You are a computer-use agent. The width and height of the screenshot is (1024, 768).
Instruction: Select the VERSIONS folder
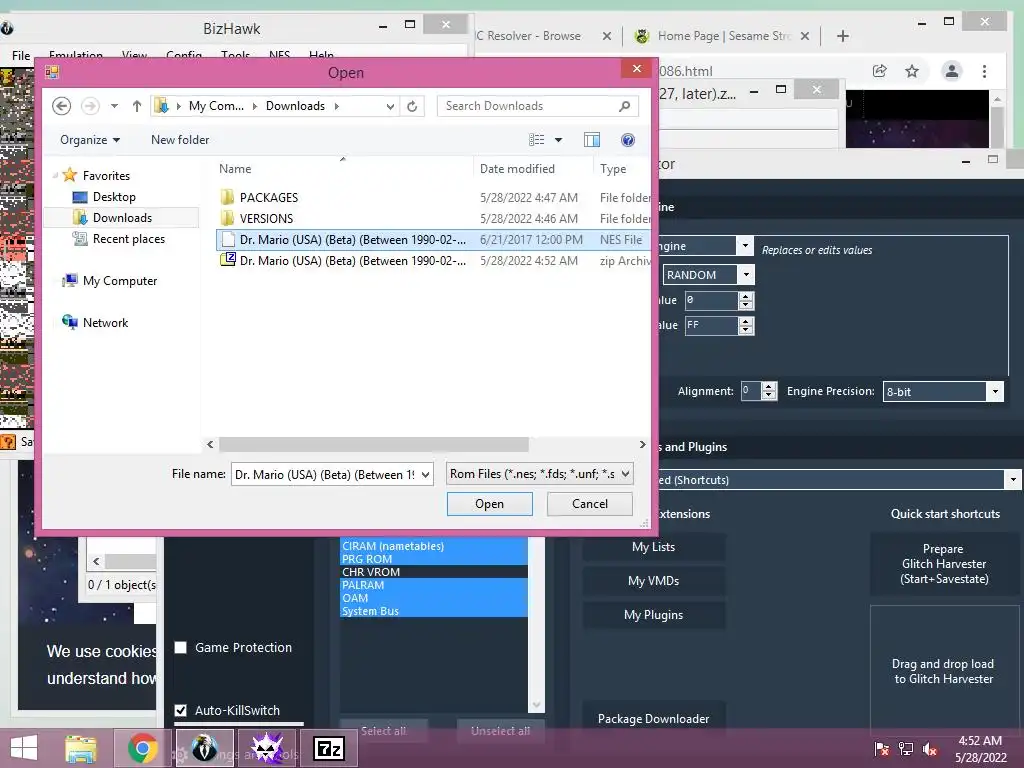[266, 218]
